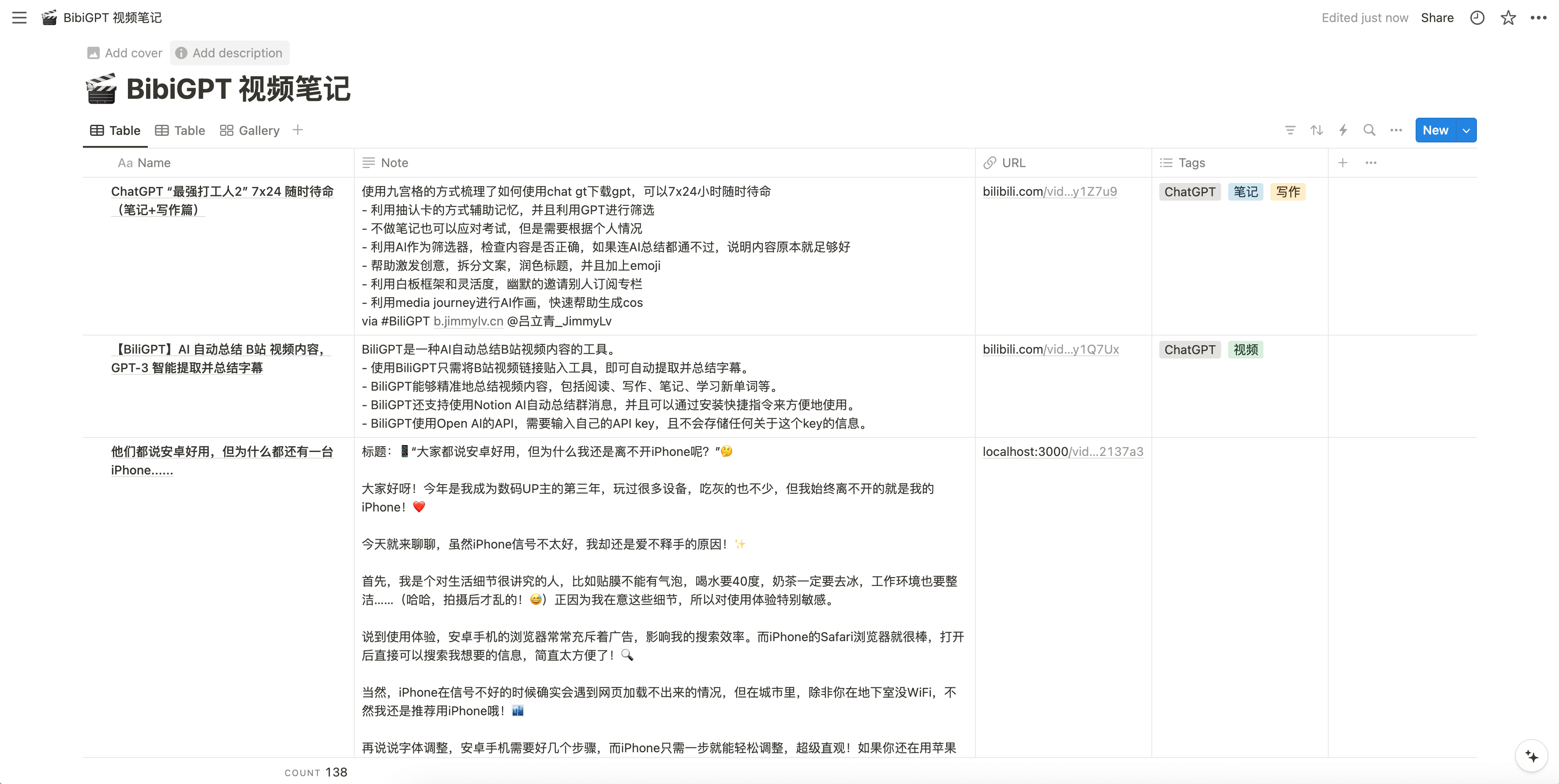
Task: Open database view options ellipsis
Action: pos(1396,130)
